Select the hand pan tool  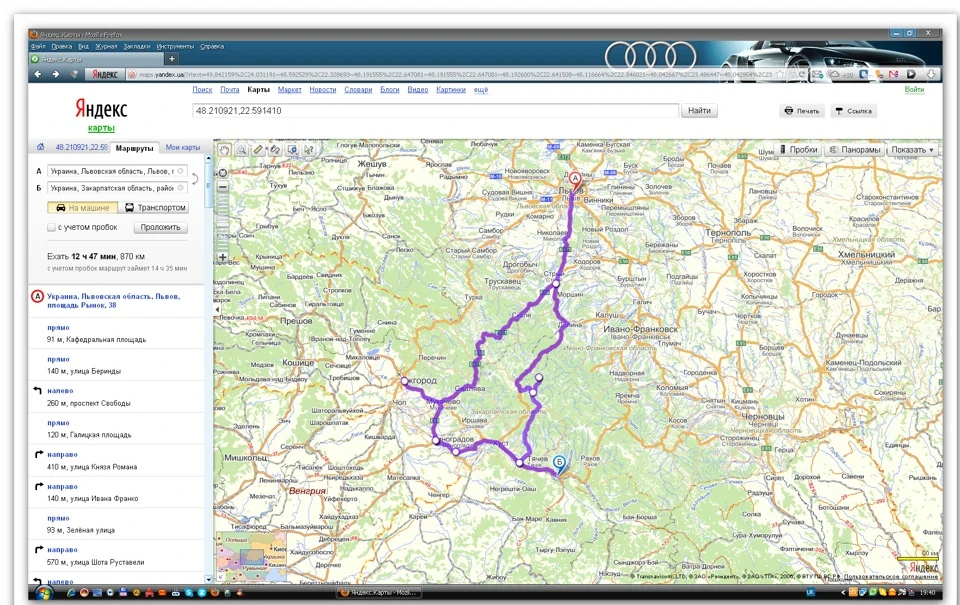coord(225,150)
